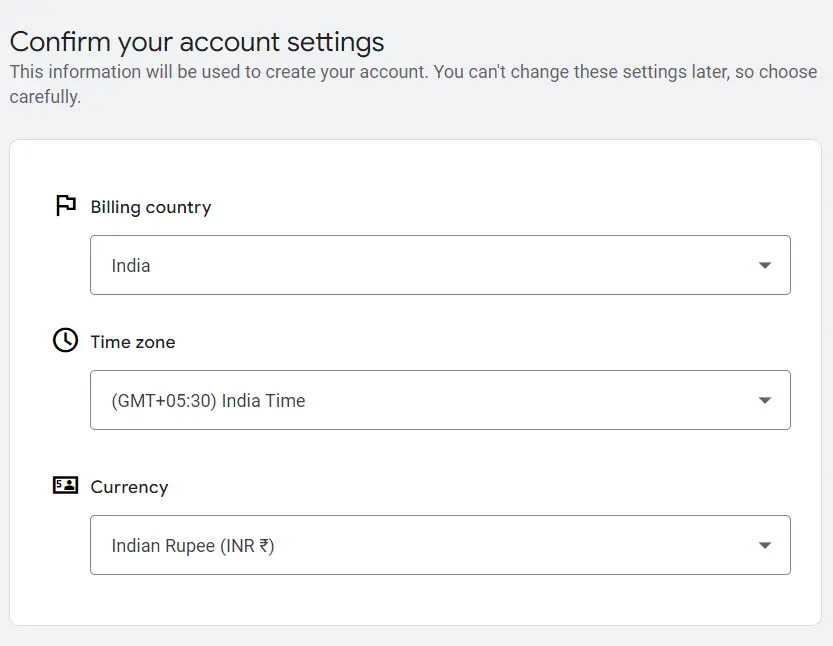
Task: Select the Currency label text
Action: tap(129, 487)
